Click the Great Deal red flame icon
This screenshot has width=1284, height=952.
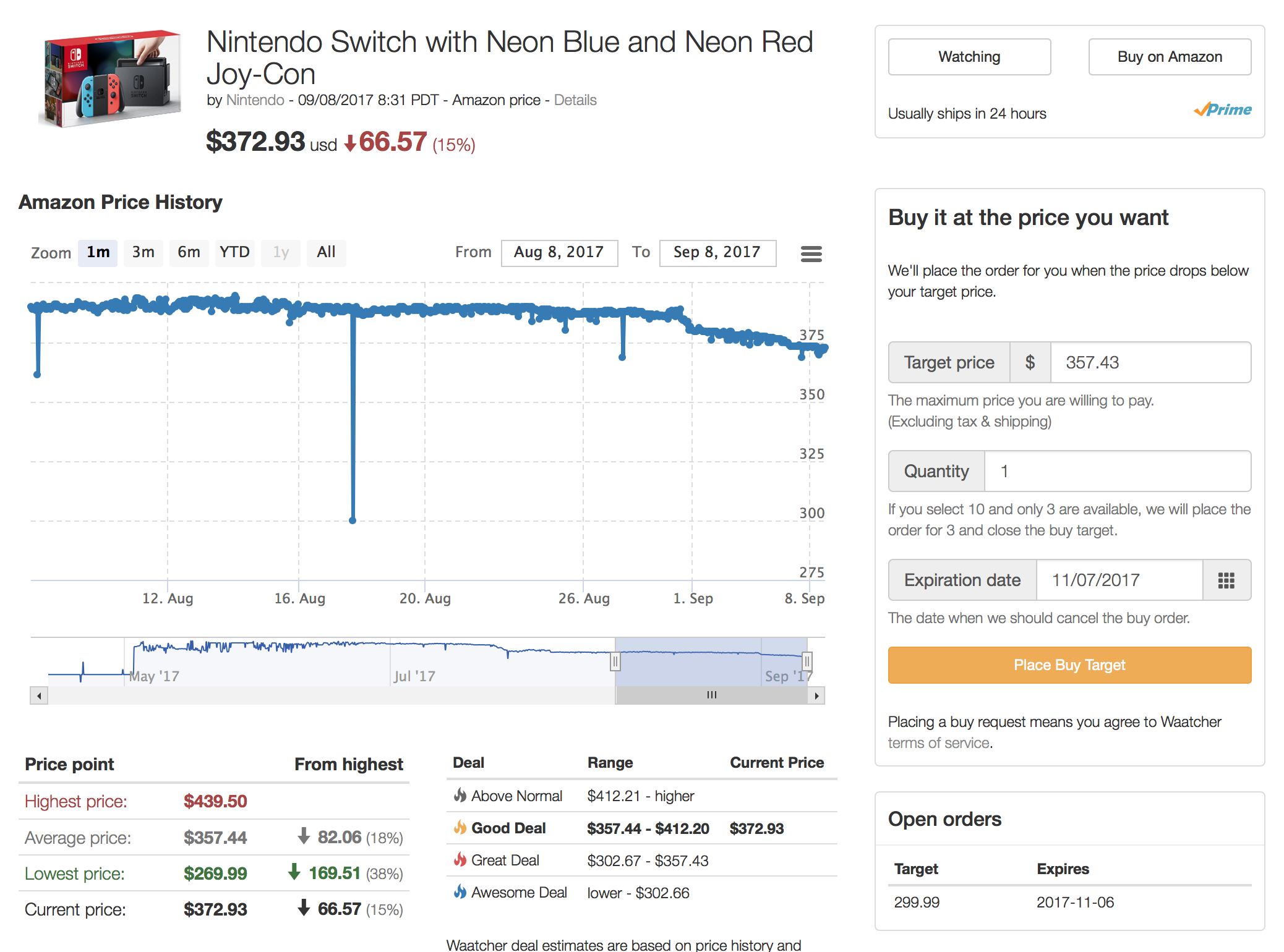coord(460,860)
